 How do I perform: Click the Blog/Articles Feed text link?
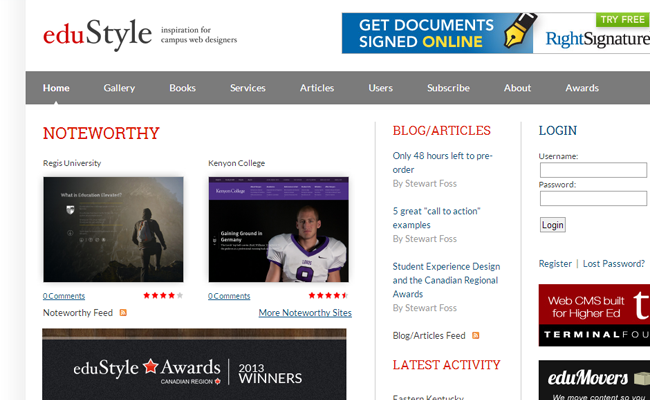[429, 336]
